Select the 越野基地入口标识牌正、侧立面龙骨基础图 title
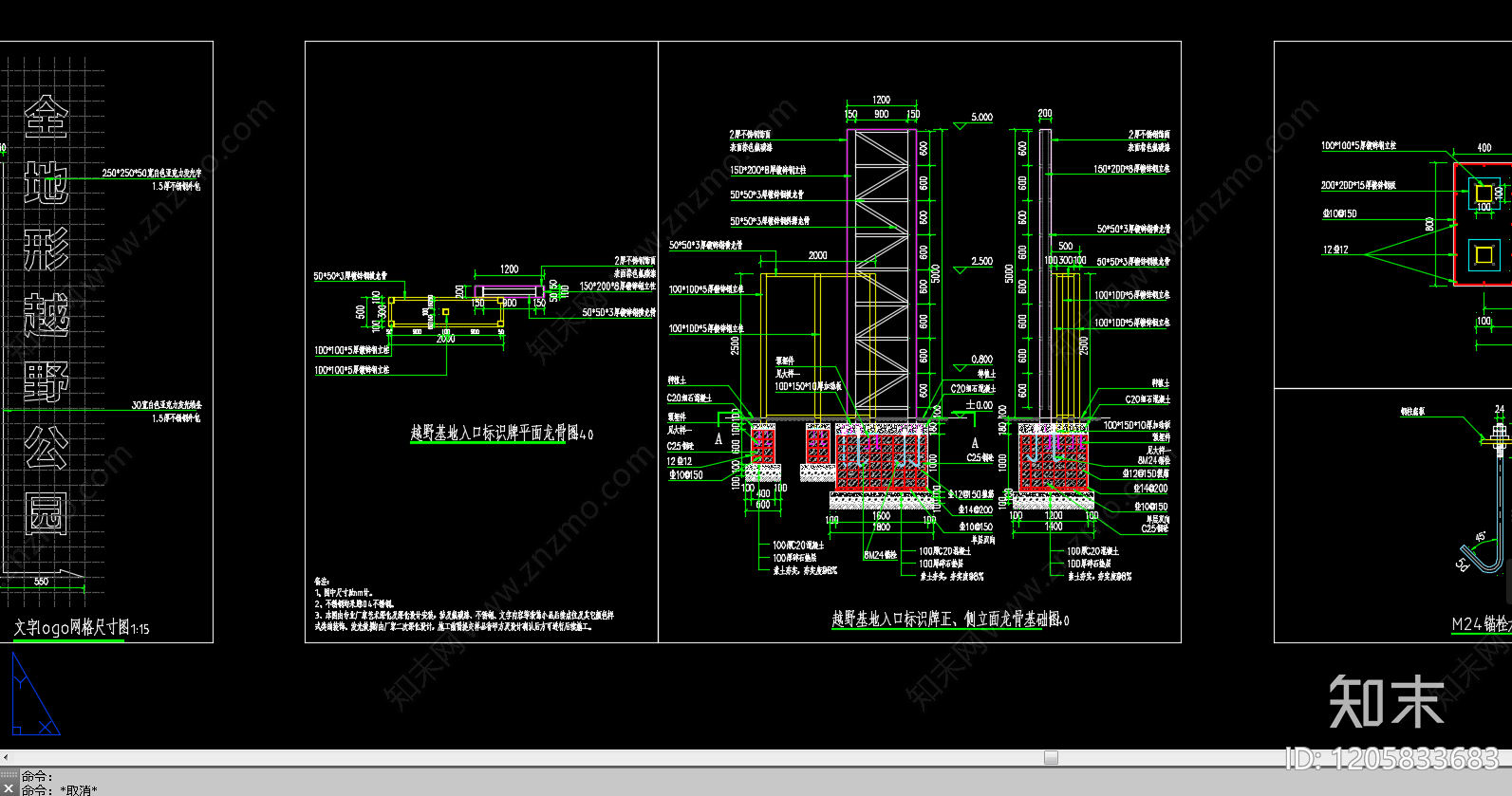The width and height of the screenshot is (1512, 796). point(950,620)
